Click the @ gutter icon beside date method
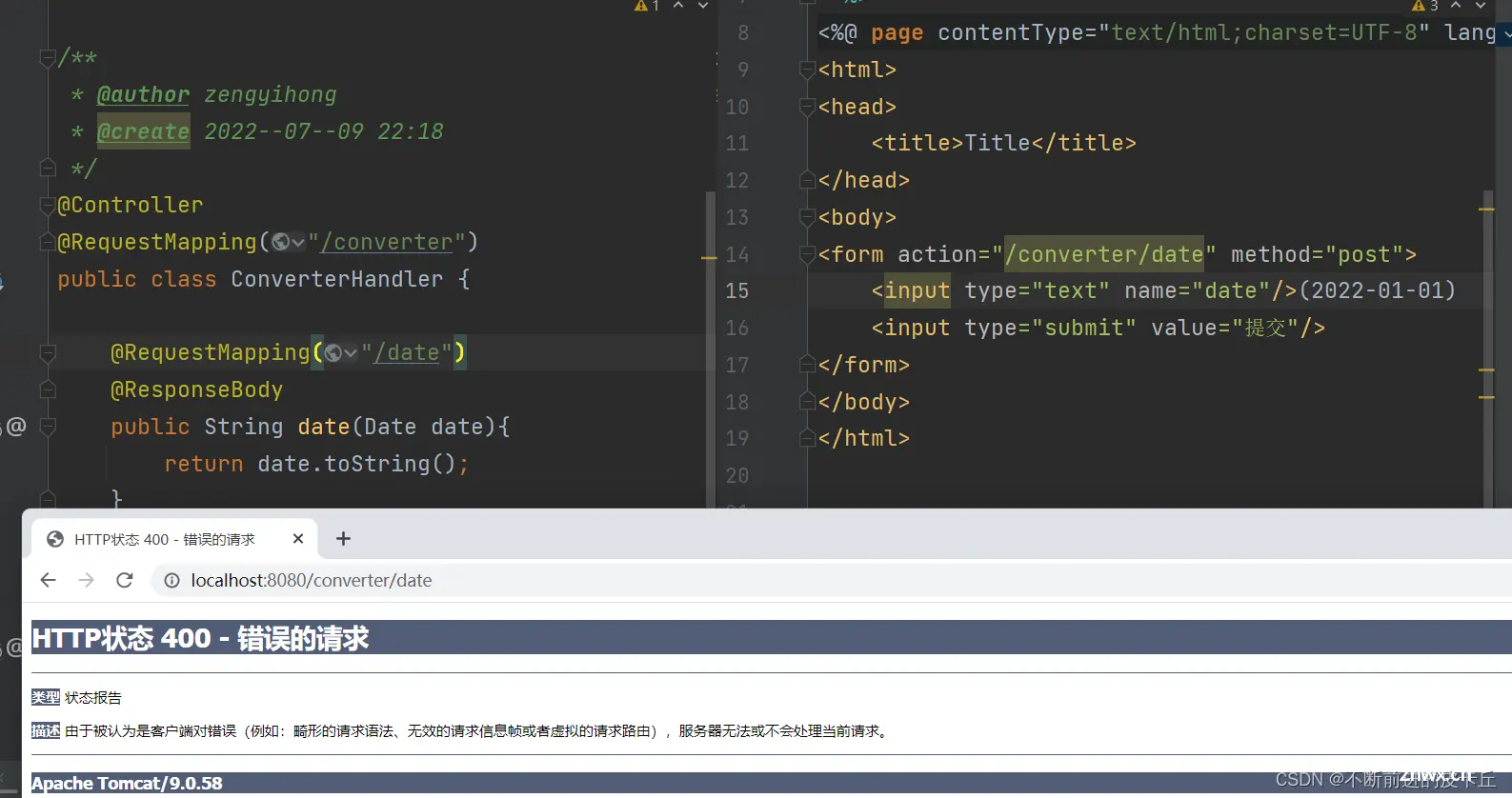The width and height of the screenshot is (1512, 798). point(16,427)
